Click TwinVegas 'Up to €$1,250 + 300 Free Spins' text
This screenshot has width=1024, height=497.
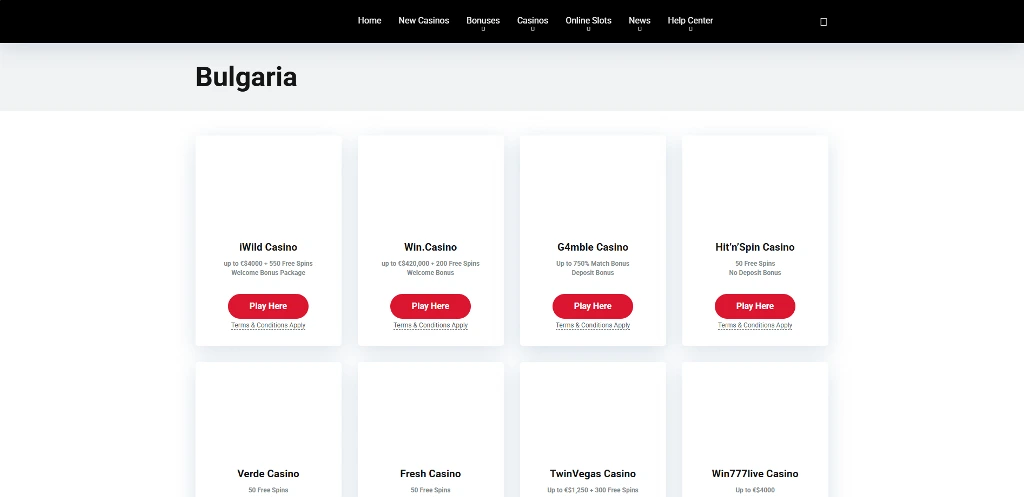[x=592, y=490]
